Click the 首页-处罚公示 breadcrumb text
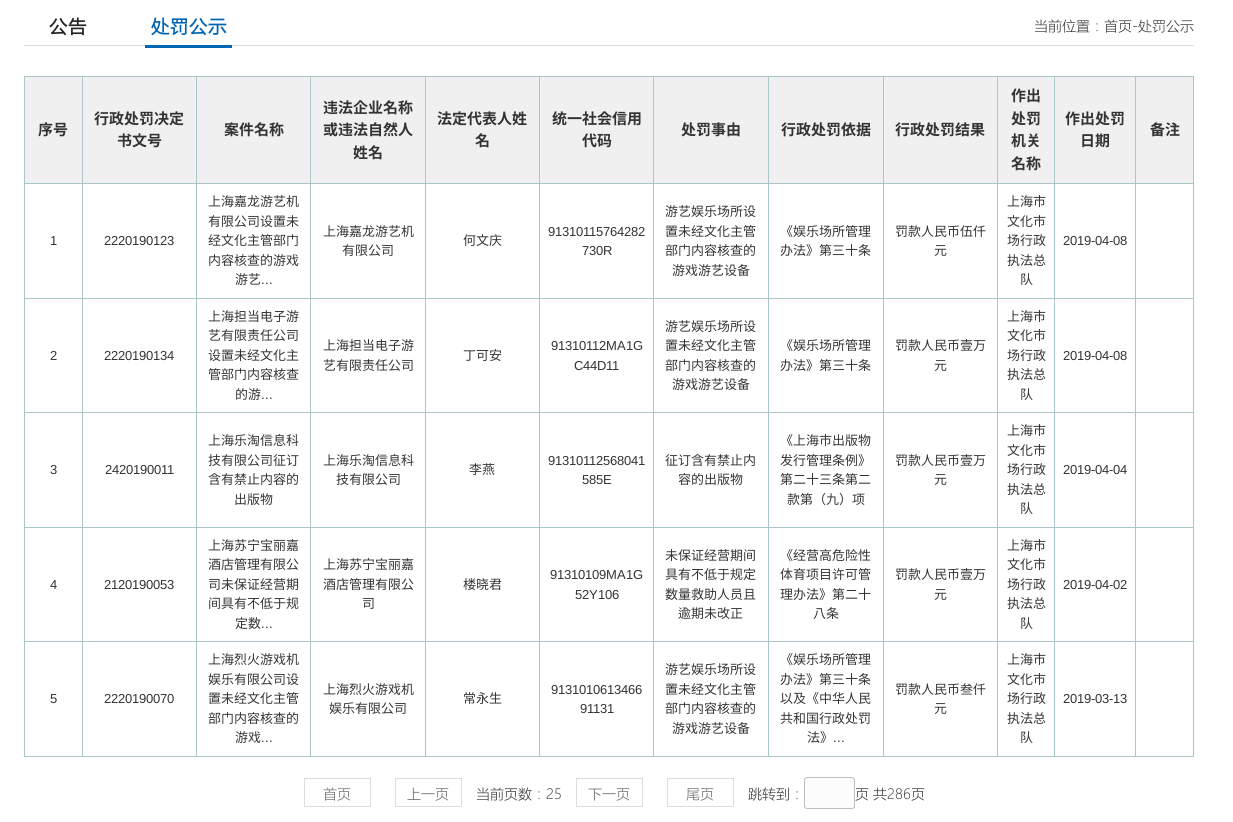This screenshot has width=1233, height=822. [1148, 27]
